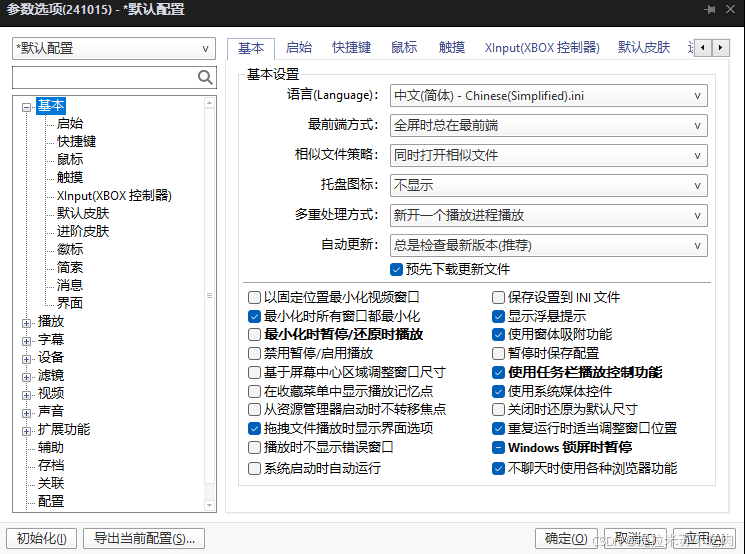Open the 默认皮肤 tab
This screenshot has width=745, height=554.
click(644, 48)
